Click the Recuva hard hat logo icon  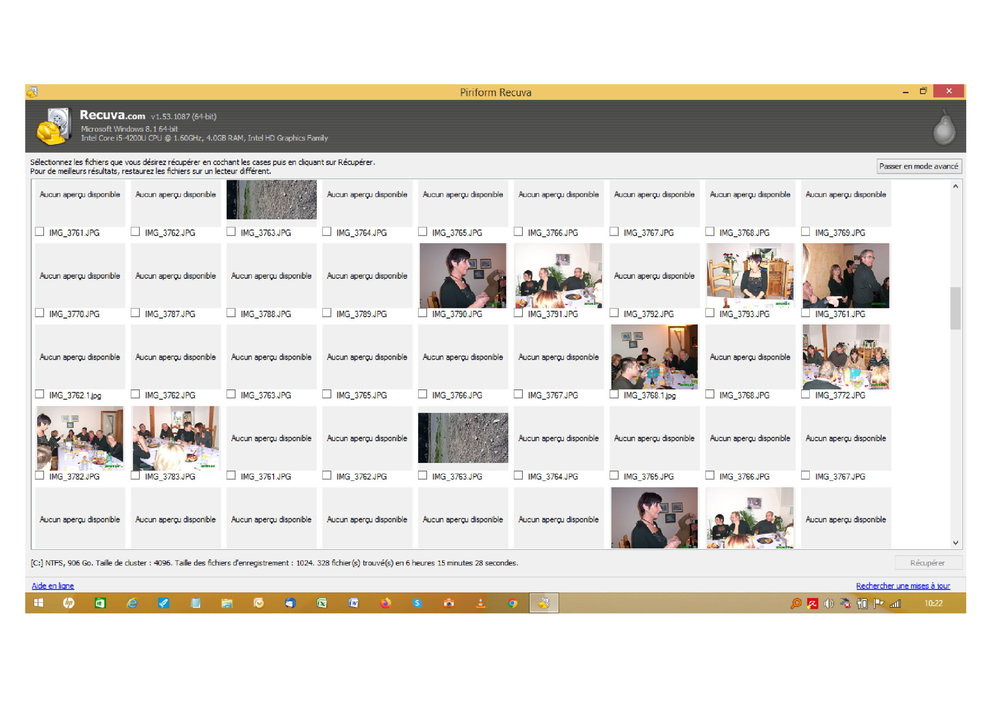53,127
